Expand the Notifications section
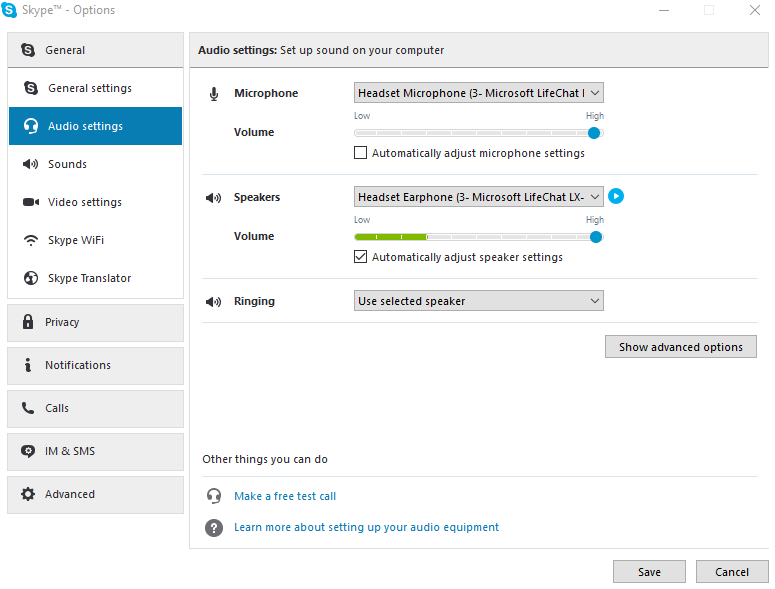This screenshot has width=775, height=589. (x=95, y=366)
